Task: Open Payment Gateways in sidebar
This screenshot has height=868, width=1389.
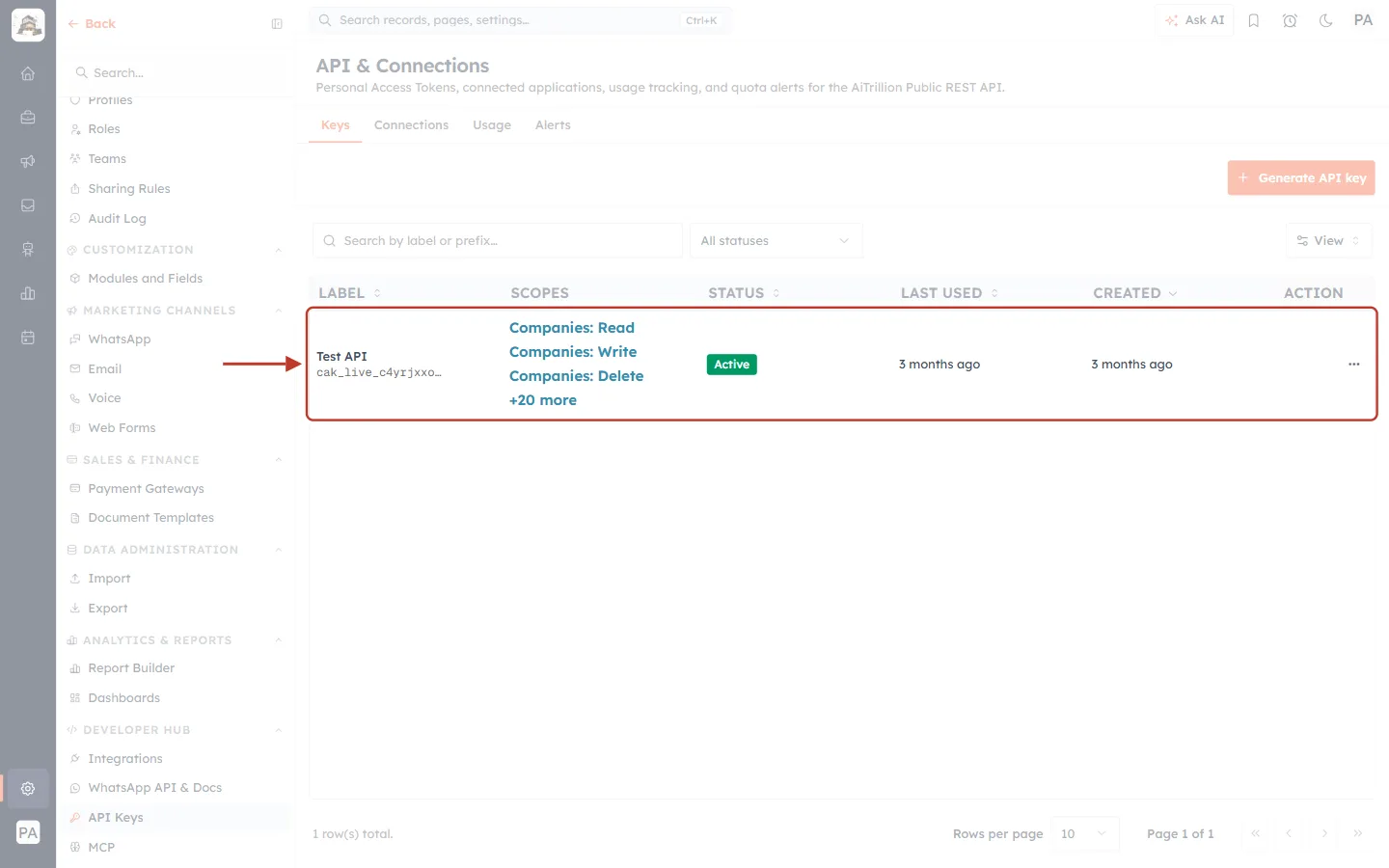Action: tap(146, 489)
